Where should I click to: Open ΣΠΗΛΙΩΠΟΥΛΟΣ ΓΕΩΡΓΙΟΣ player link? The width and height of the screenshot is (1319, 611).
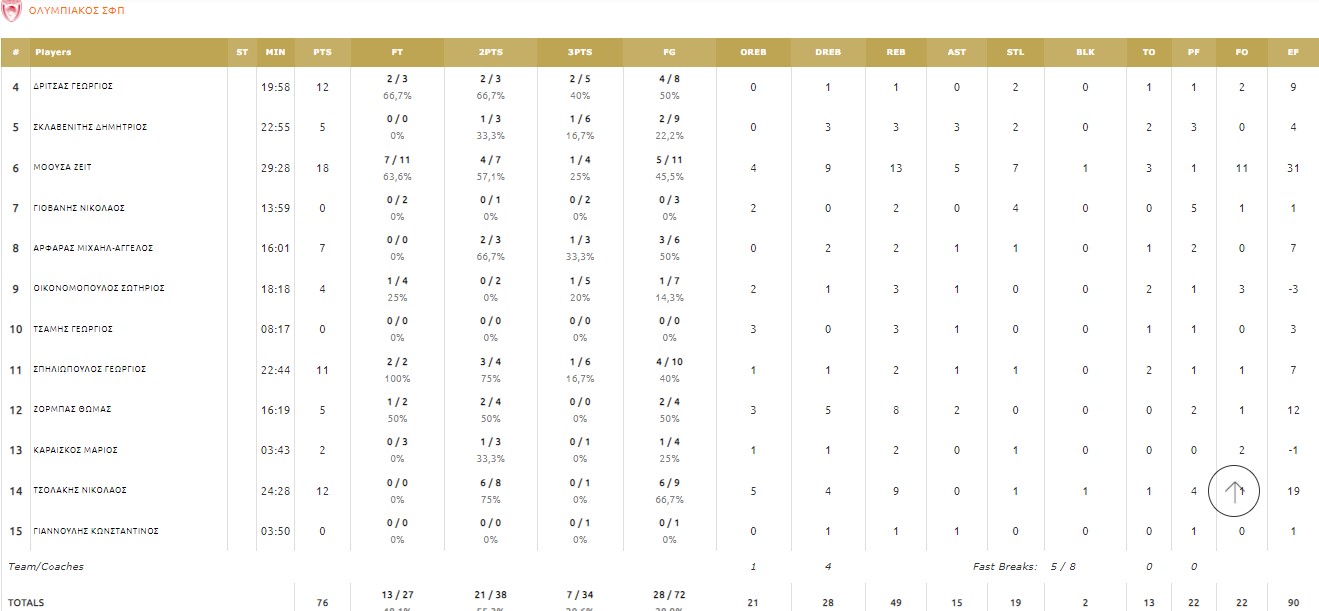[x=90, y=370]
